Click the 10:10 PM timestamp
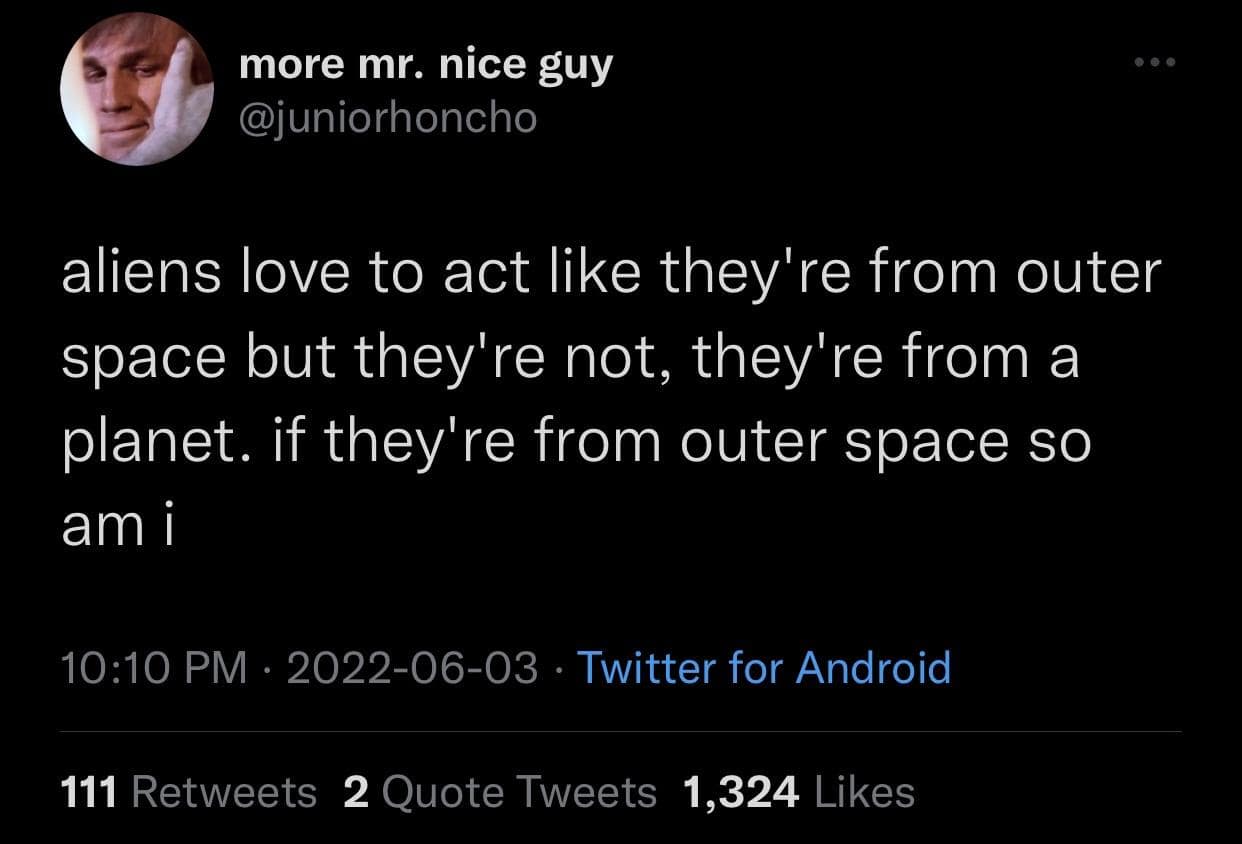Image resolution: width=1242 pixels, height=844 pixels. coord(153,667)
